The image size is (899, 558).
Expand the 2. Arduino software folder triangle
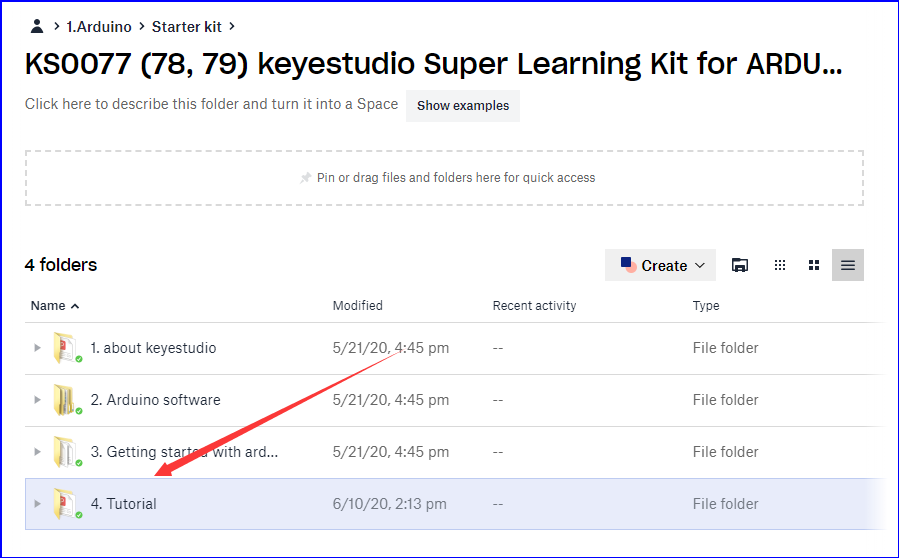(37, 399)
